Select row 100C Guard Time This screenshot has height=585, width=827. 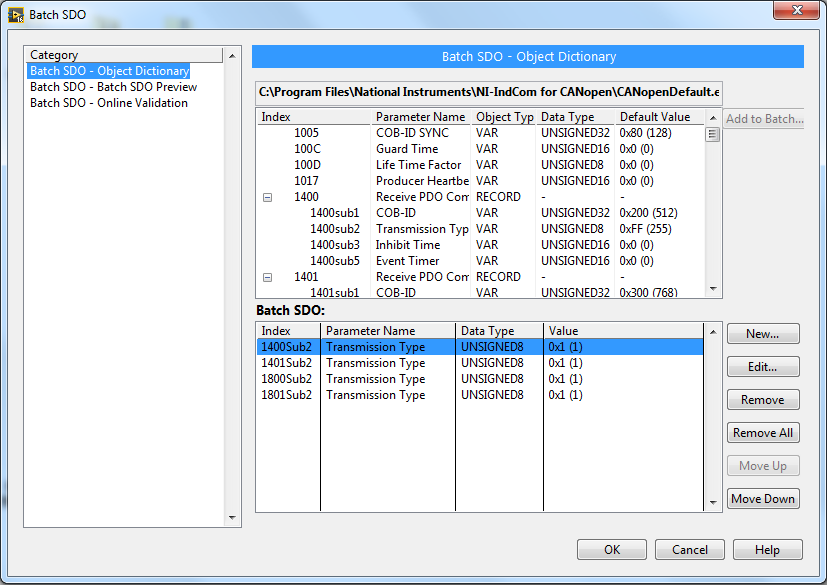point(480,149)
